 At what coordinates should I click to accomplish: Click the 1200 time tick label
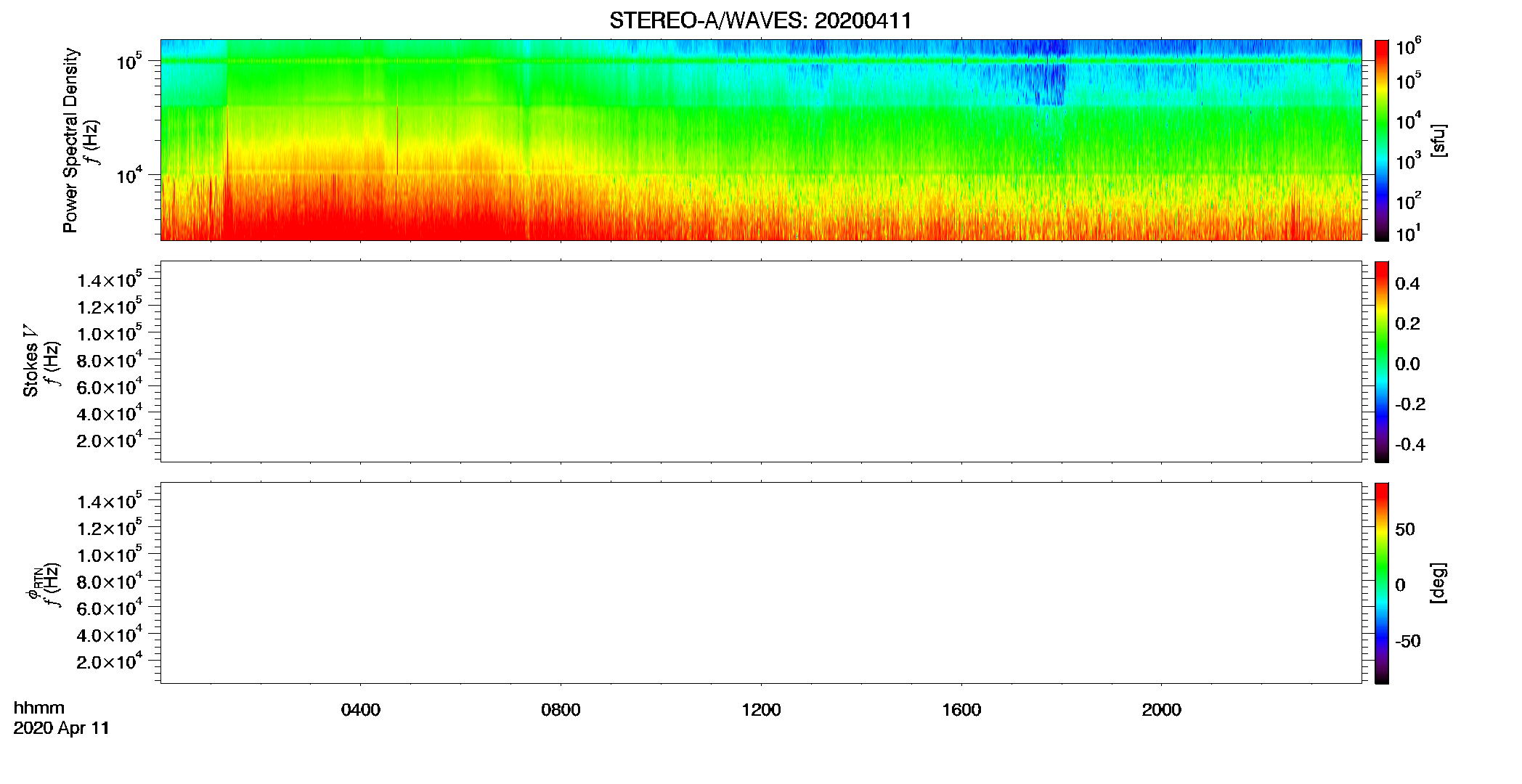pyautogui.click(x=761, y=710)
